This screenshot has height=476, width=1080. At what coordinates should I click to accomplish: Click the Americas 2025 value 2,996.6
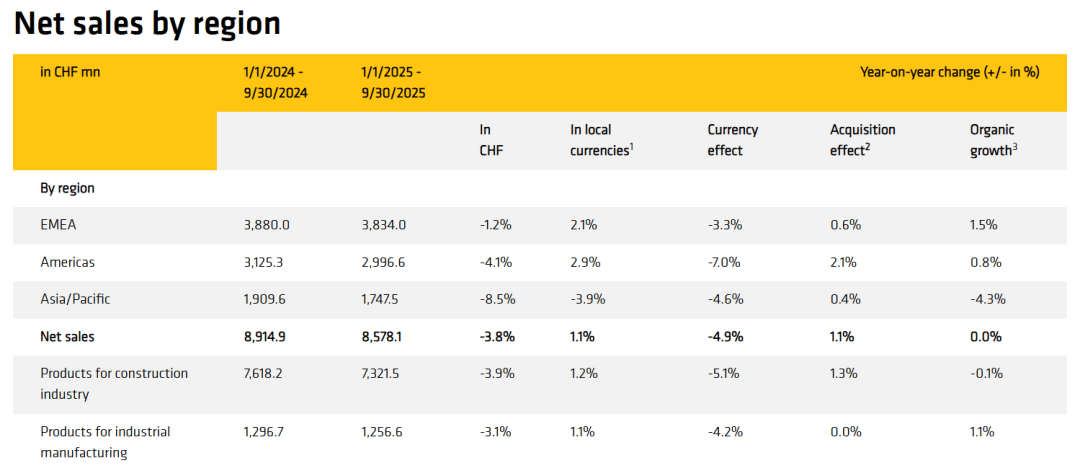click(385, 262)
